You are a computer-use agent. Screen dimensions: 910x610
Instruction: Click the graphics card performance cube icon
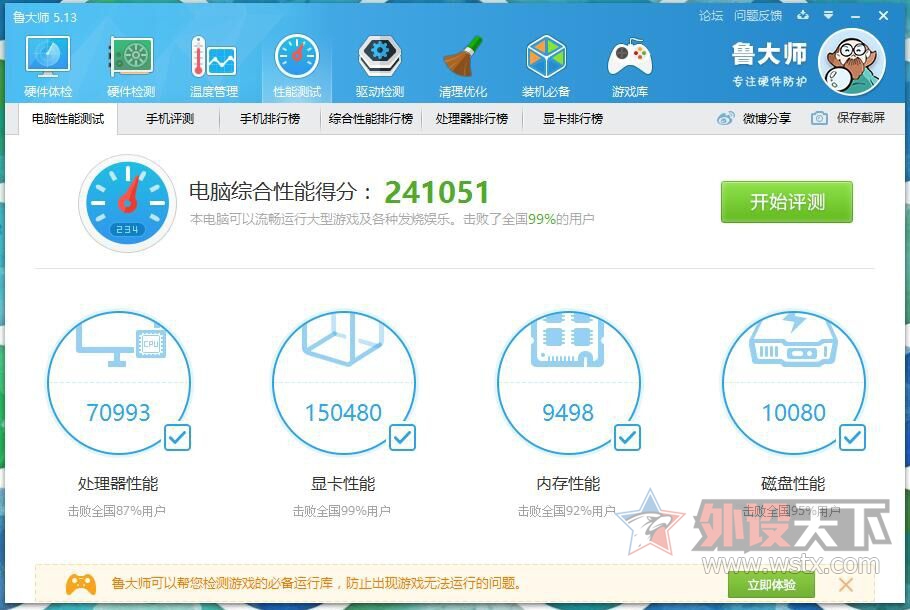point(343,339)
